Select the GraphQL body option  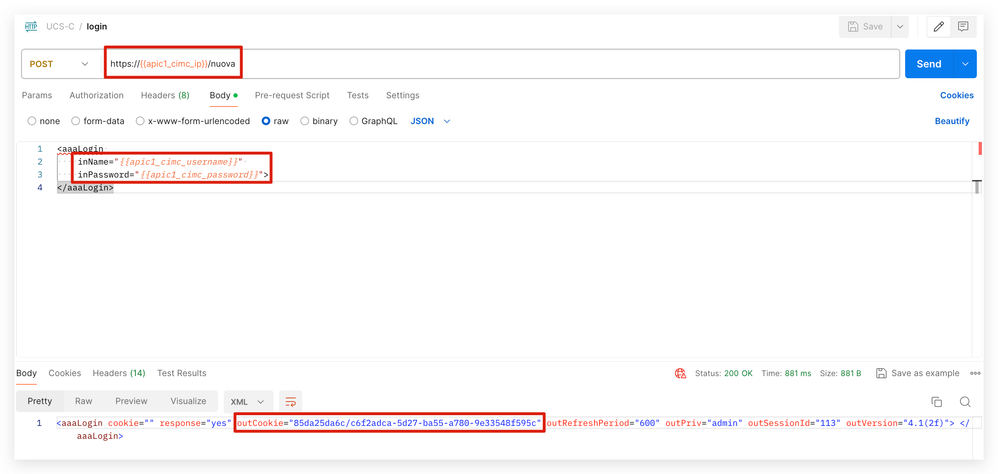click(x=373, y=121)
